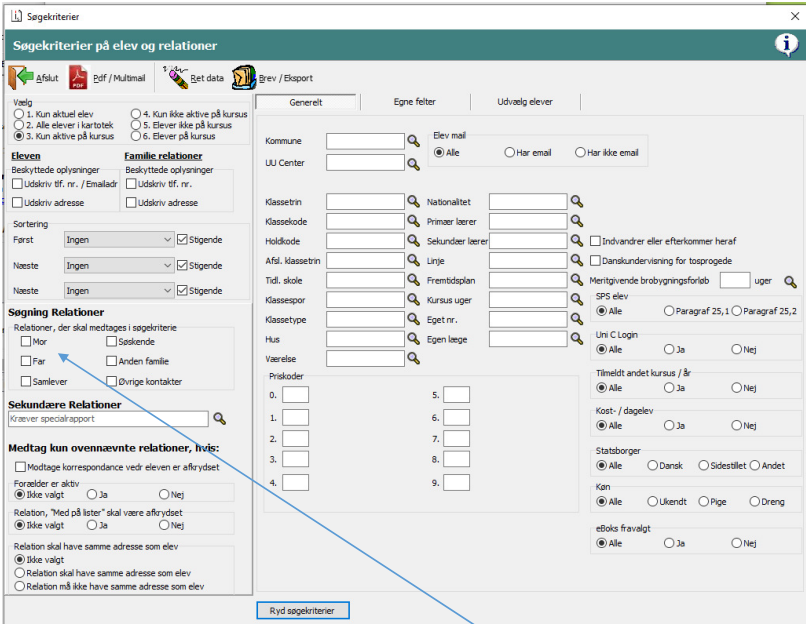Choose Dansk under Statsborger
806x624 pixels.
pyautogui.click(x=653, y=466)
